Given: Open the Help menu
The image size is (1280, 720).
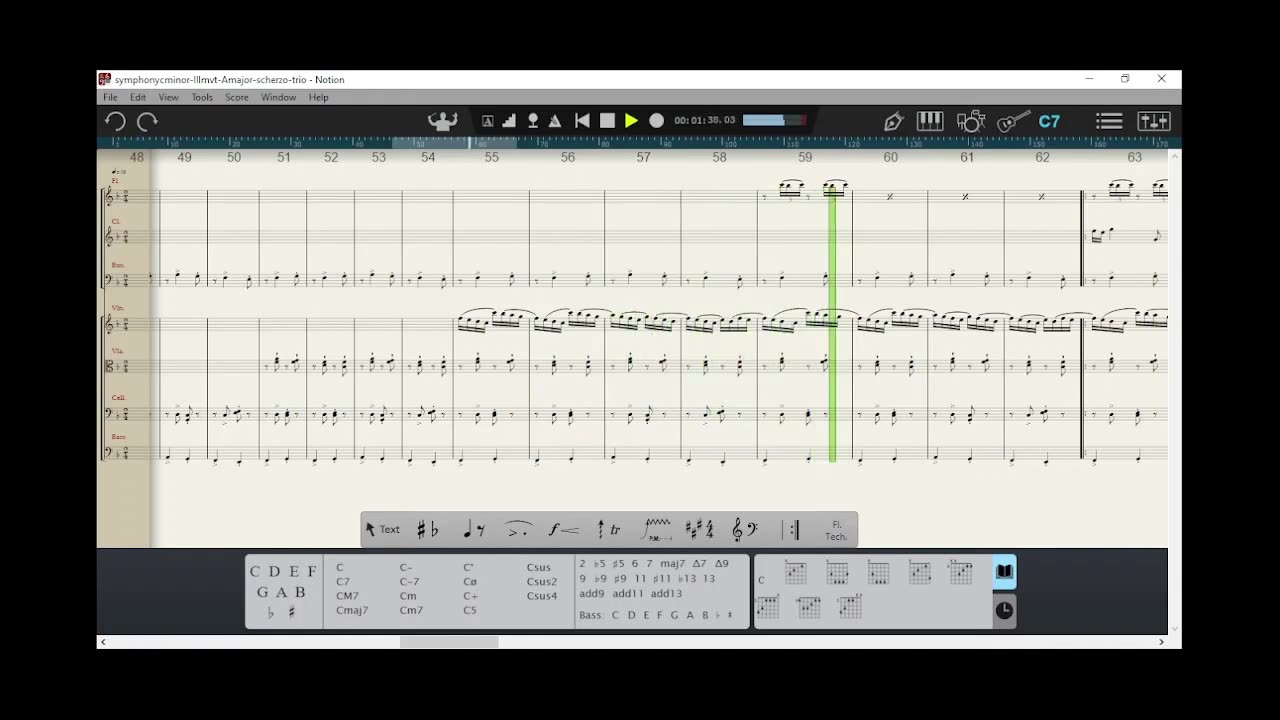Looking at the screenshot, I should point(318,97).
